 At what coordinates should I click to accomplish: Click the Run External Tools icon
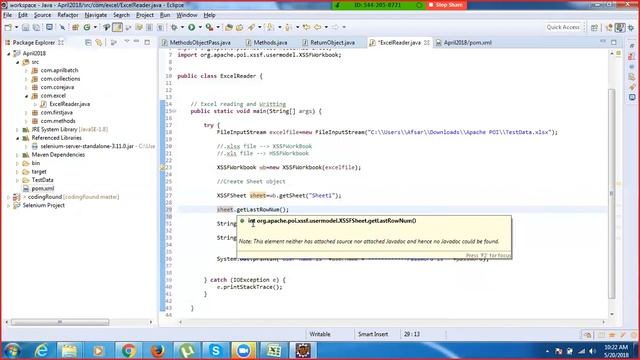click(x=209, y=27)
